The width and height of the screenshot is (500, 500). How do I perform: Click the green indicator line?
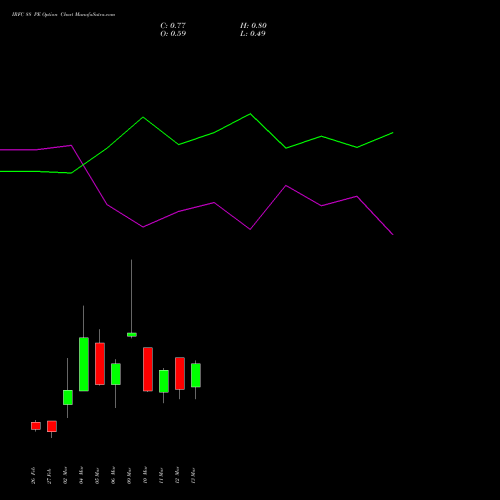pyautogui.click(x=213, y=133)
